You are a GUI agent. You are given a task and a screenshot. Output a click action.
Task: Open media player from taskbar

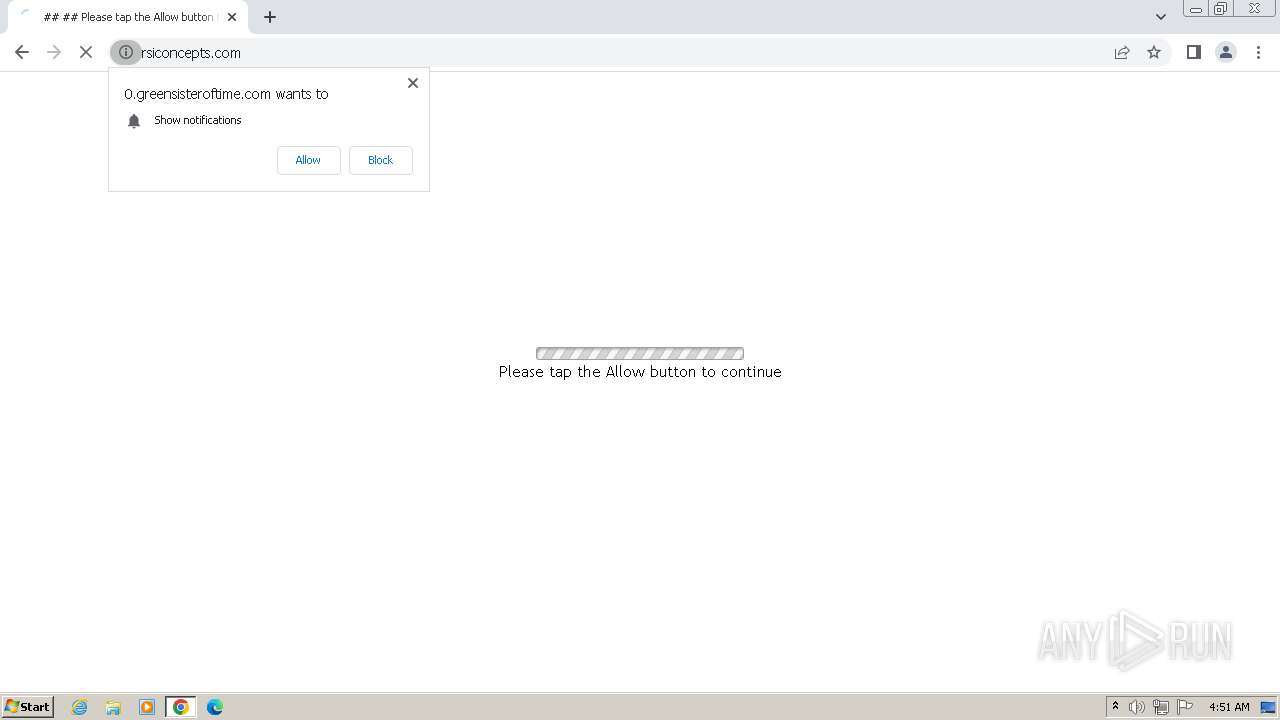coord(147,707)
